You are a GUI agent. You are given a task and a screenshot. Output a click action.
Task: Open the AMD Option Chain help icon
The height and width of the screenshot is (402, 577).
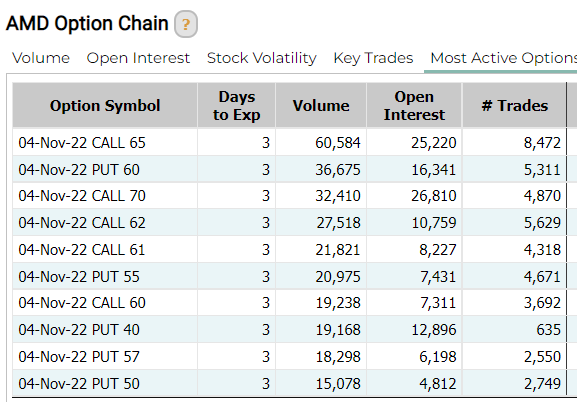coord(186,24)
